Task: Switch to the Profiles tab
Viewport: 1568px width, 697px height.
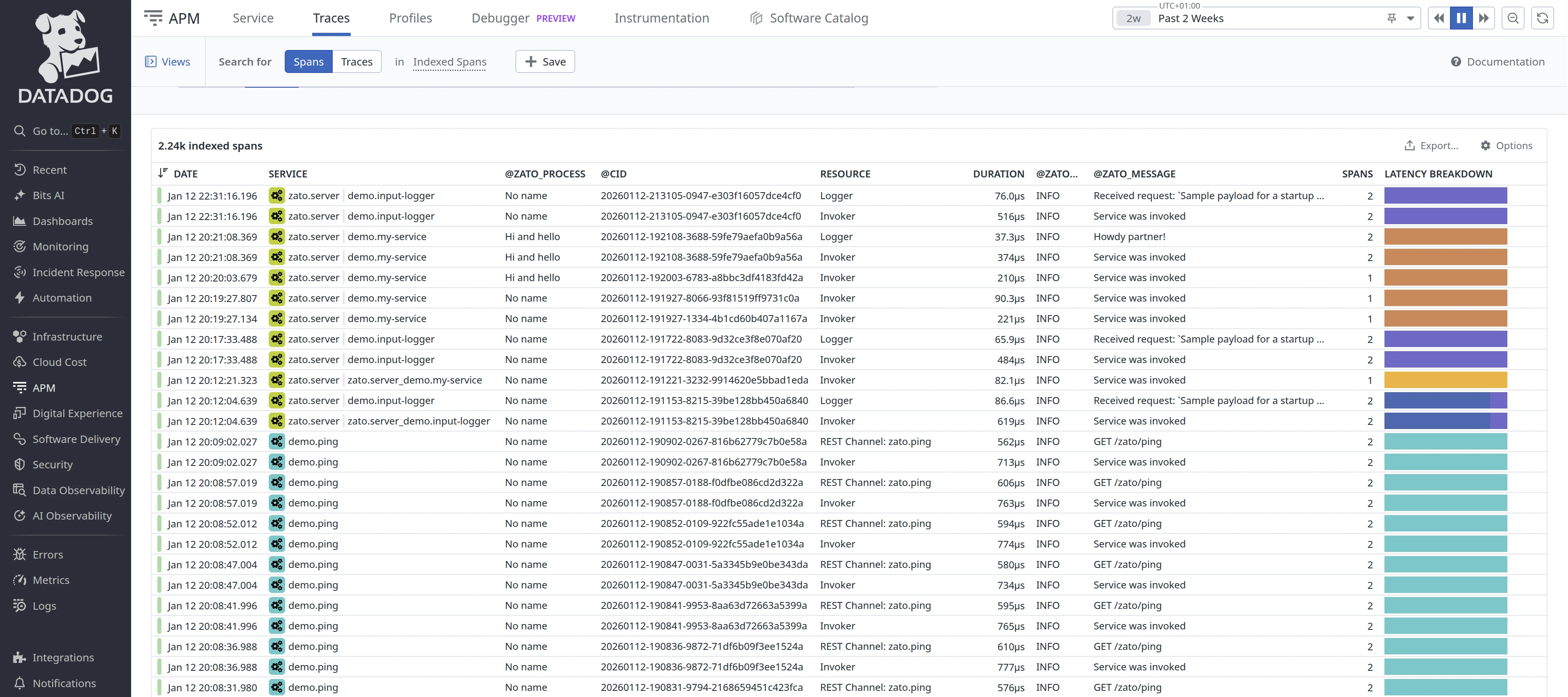Action: [x=410, y=18]
